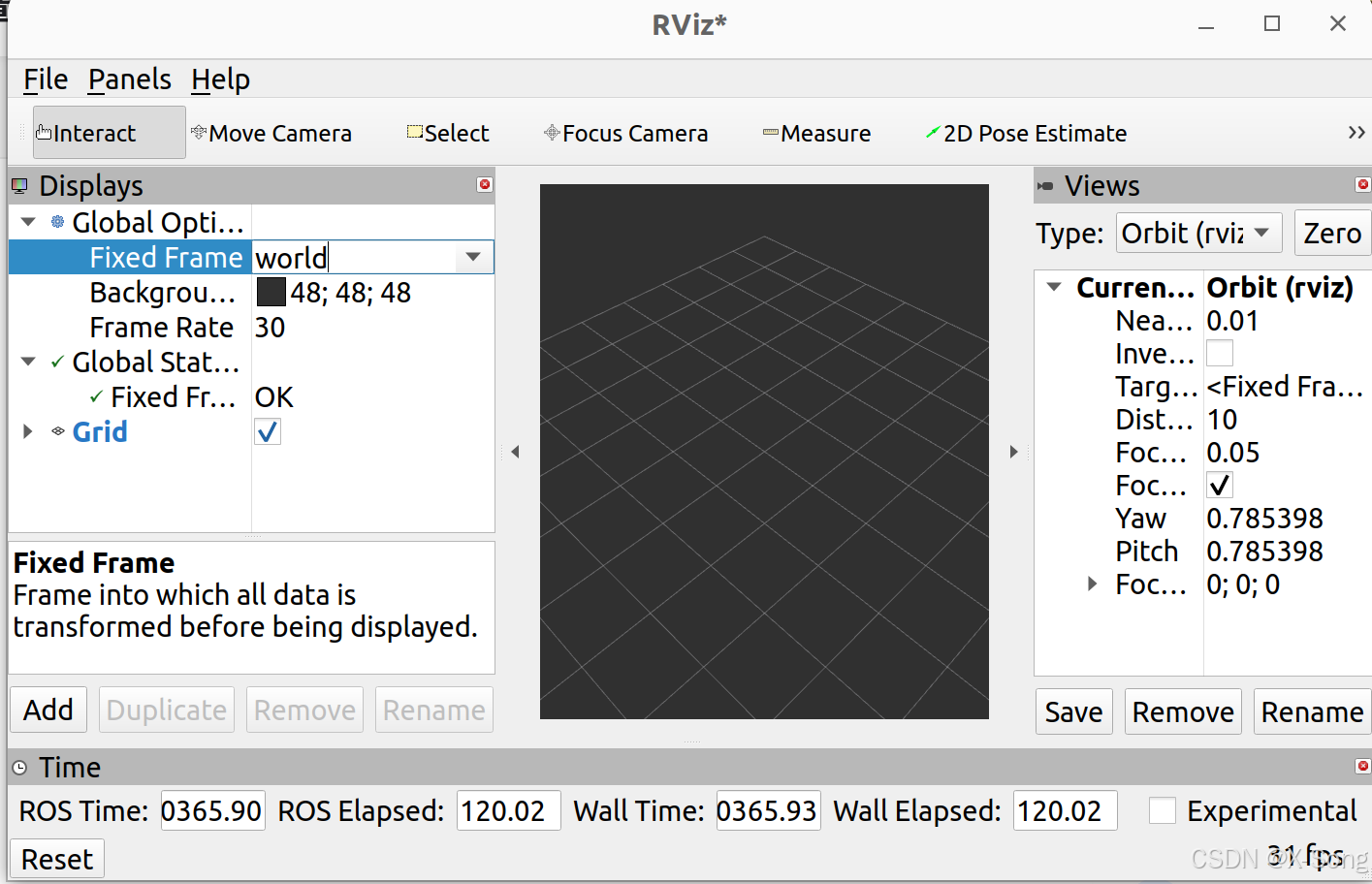Click the Fixed Frame status OK value
The height and width of the screenshot is (884, 1372).
tap(273, 397)
